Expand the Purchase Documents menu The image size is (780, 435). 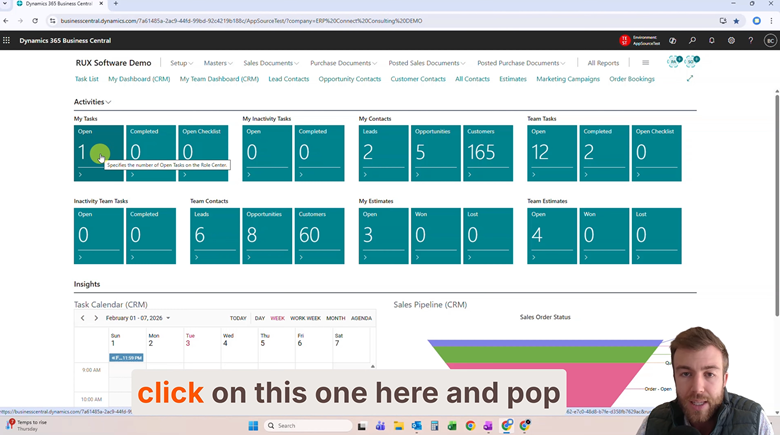[344, 63]
